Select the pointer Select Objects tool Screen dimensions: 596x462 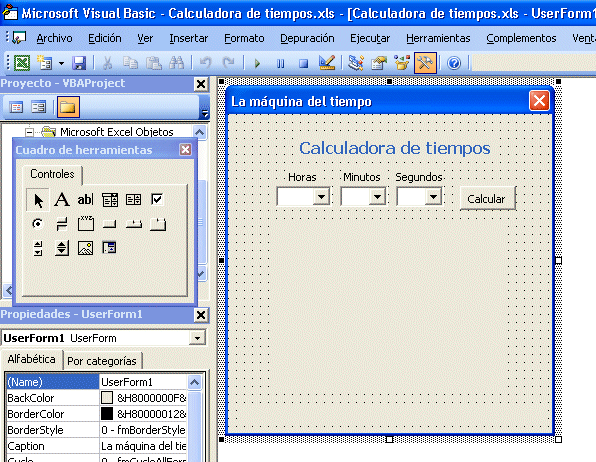pyautogui.click(x=38, y=200)
